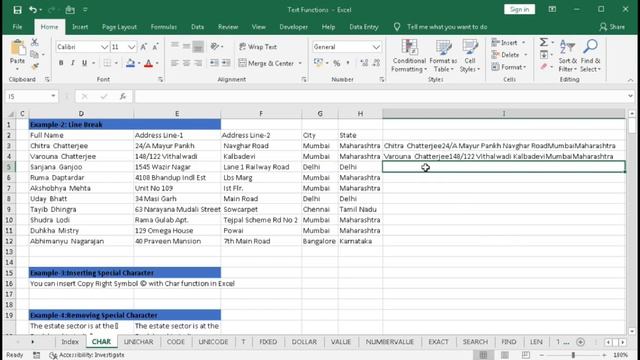Toggle Center alignment
The width and height of the screenshot is (640, 360).
pyautogui.click(x=187, y=63)
